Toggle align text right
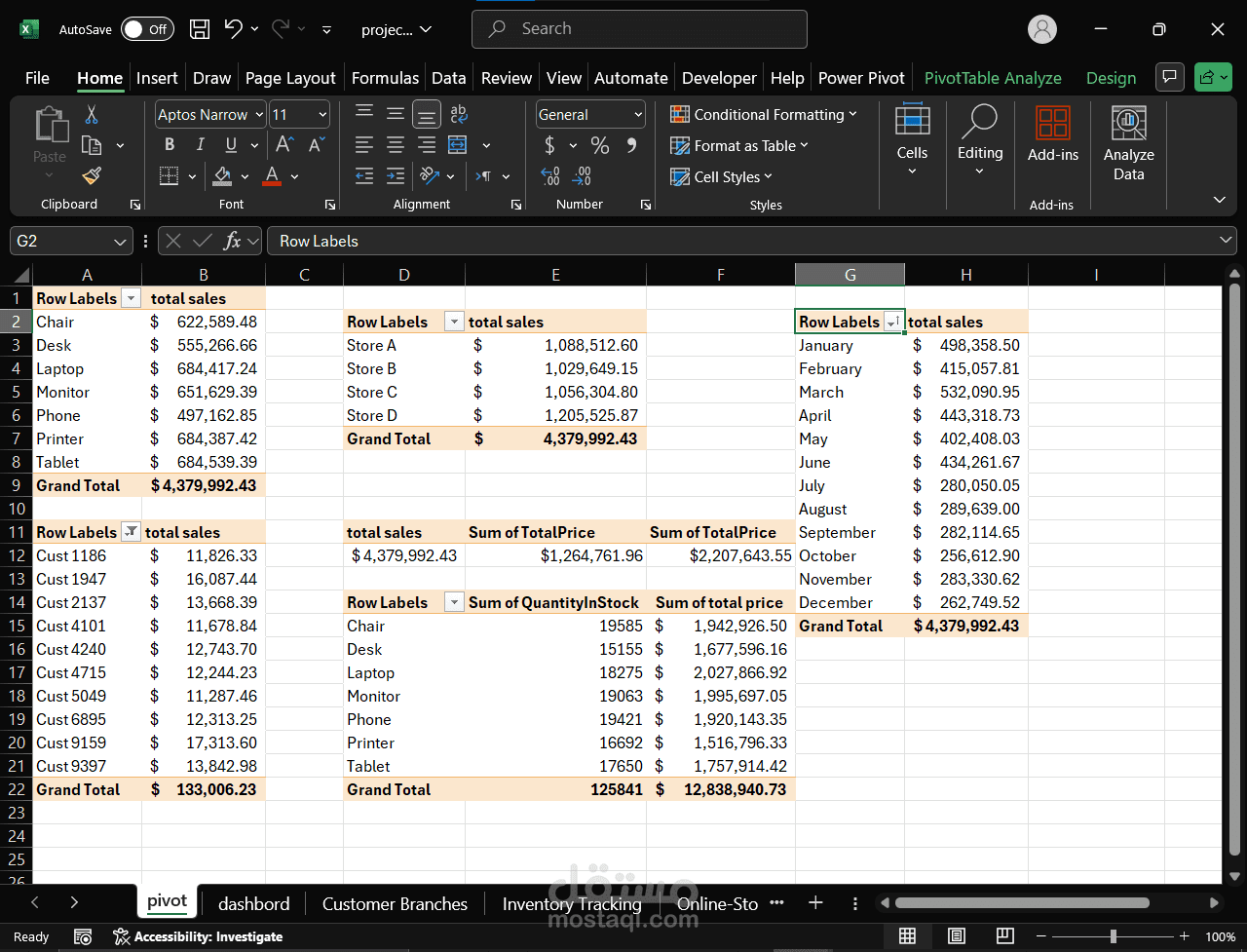The height and width of the screenshot is (952, 1247). (427, 145)
